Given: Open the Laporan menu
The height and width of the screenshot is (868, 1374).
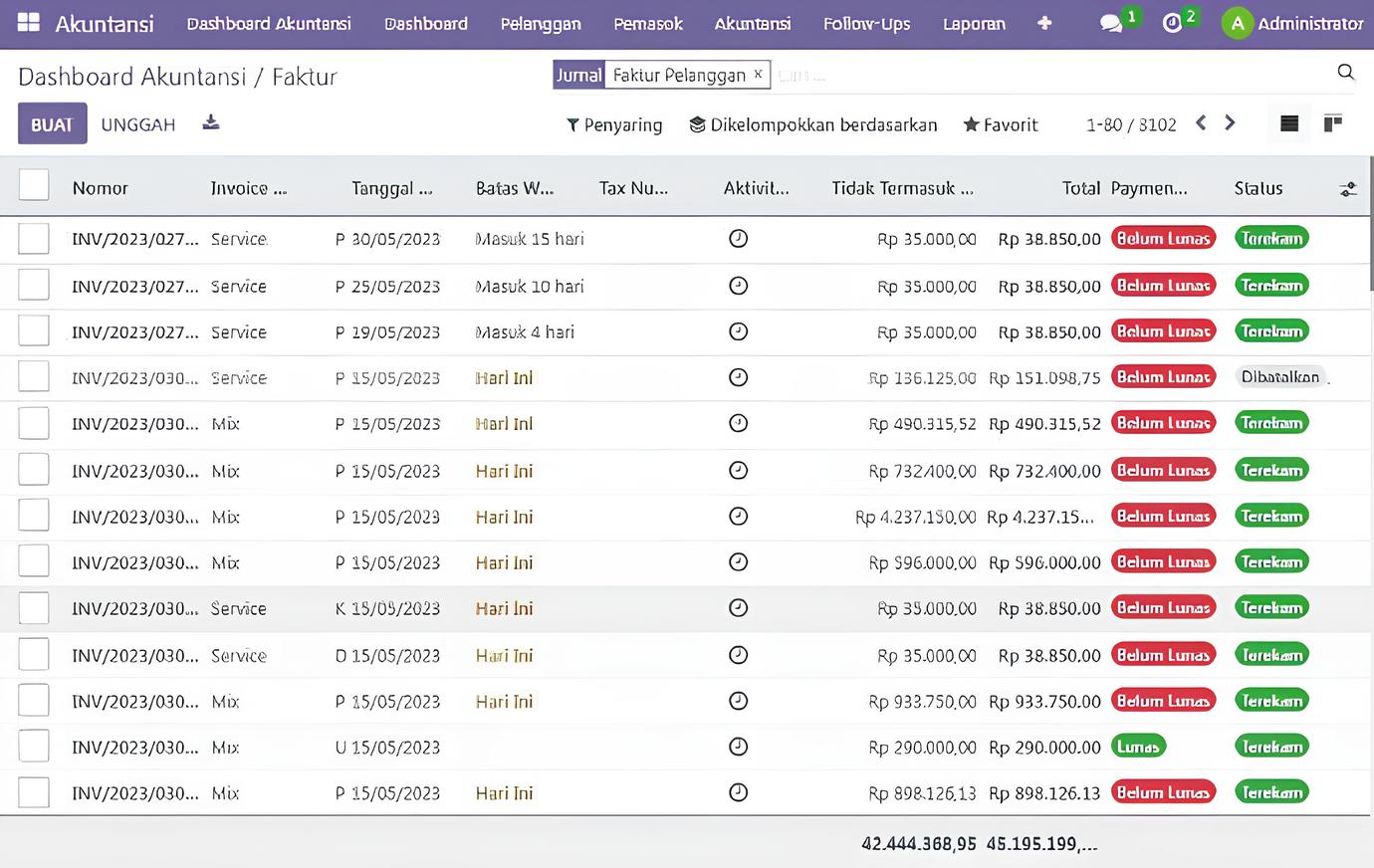Looking at the screenshot, I should click(x=974, y=23).
